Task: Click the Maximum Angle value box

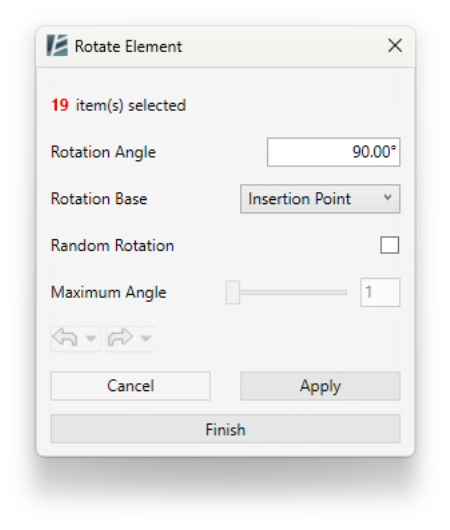Action: click(380, 292)
